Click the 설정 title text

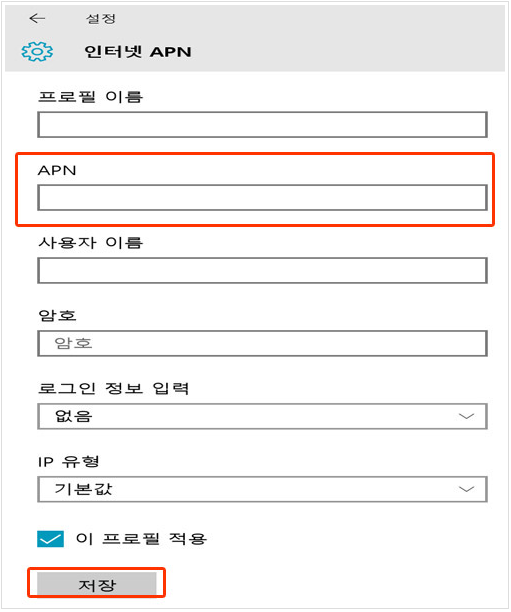point(101,18)
